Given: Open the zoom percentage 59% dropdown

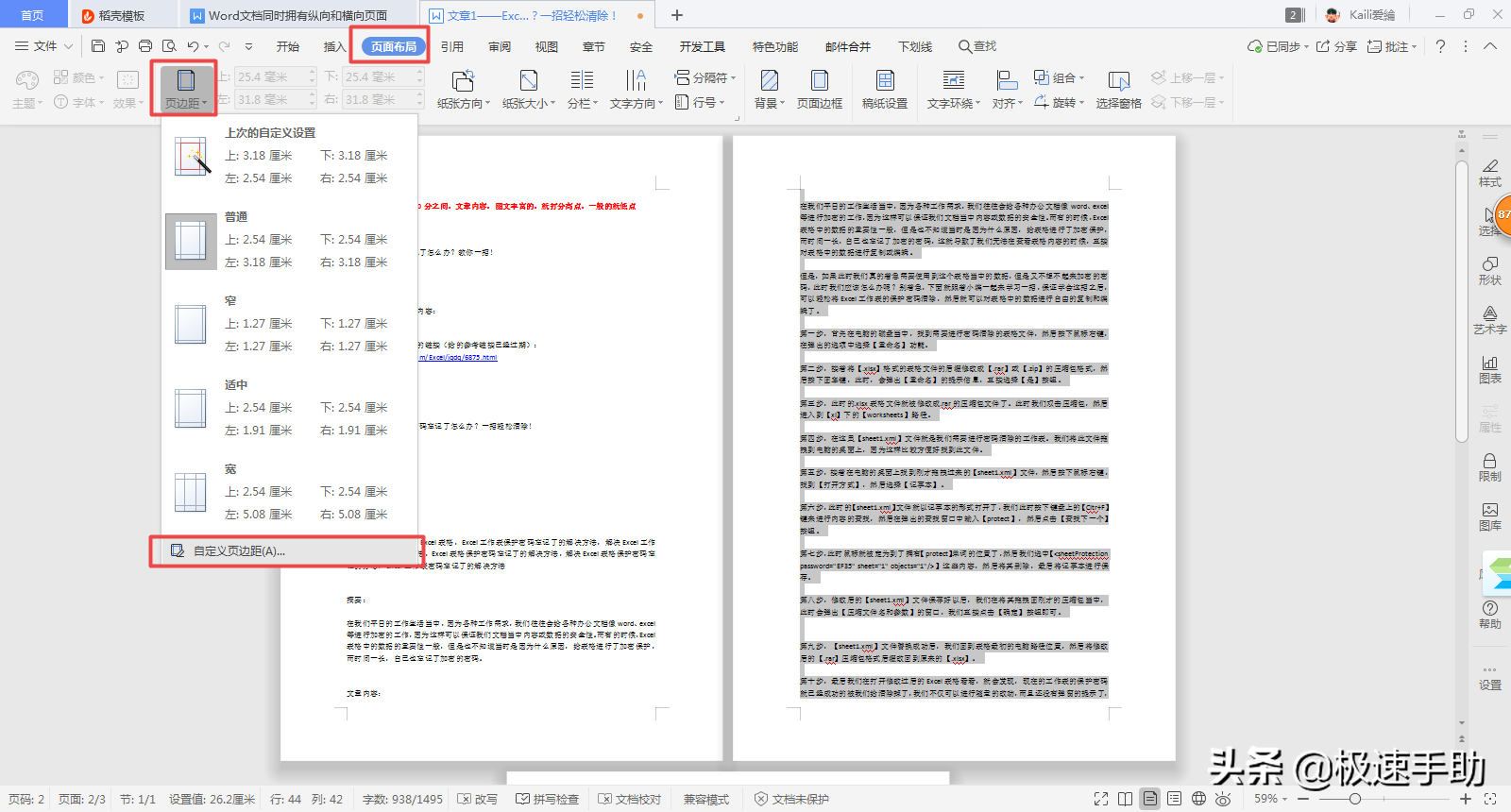Looking at the screenshot, I should tap(1270, 799).
